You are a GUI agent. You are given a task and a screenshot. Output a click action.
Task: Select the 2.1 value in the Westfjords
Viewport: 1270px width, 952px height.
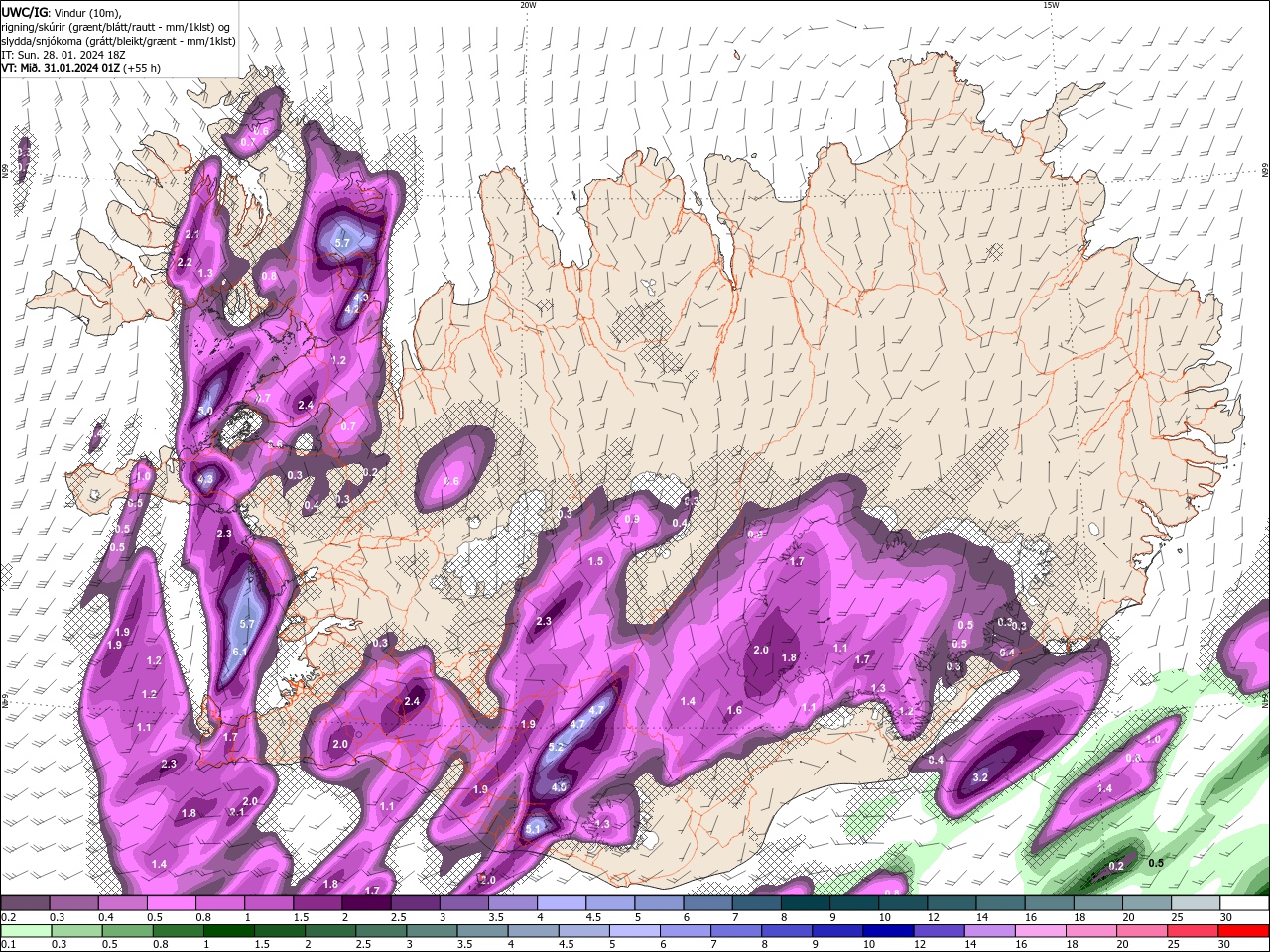(x=192, y=234)
